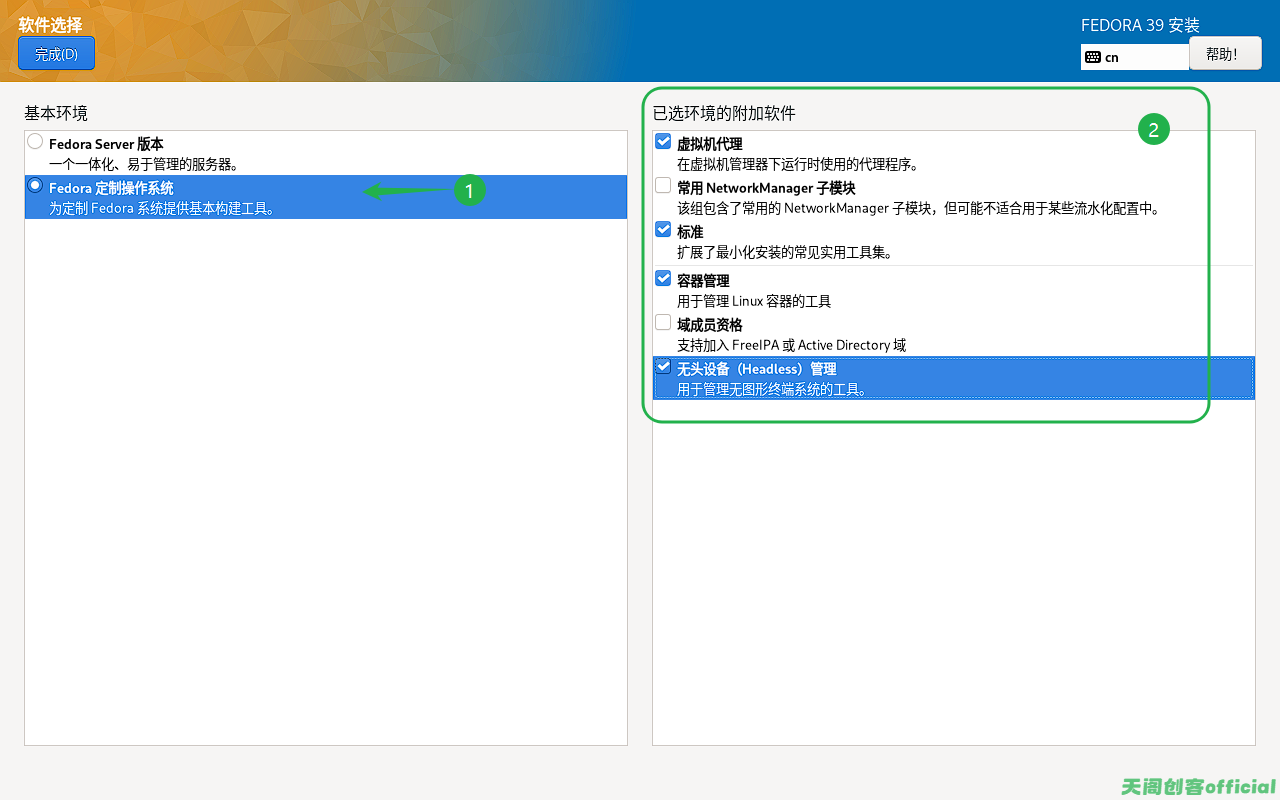Screen dimensions: 1280x800
Task: Click the keyboard icon beside cn
Action: (x=1093, y=58)
